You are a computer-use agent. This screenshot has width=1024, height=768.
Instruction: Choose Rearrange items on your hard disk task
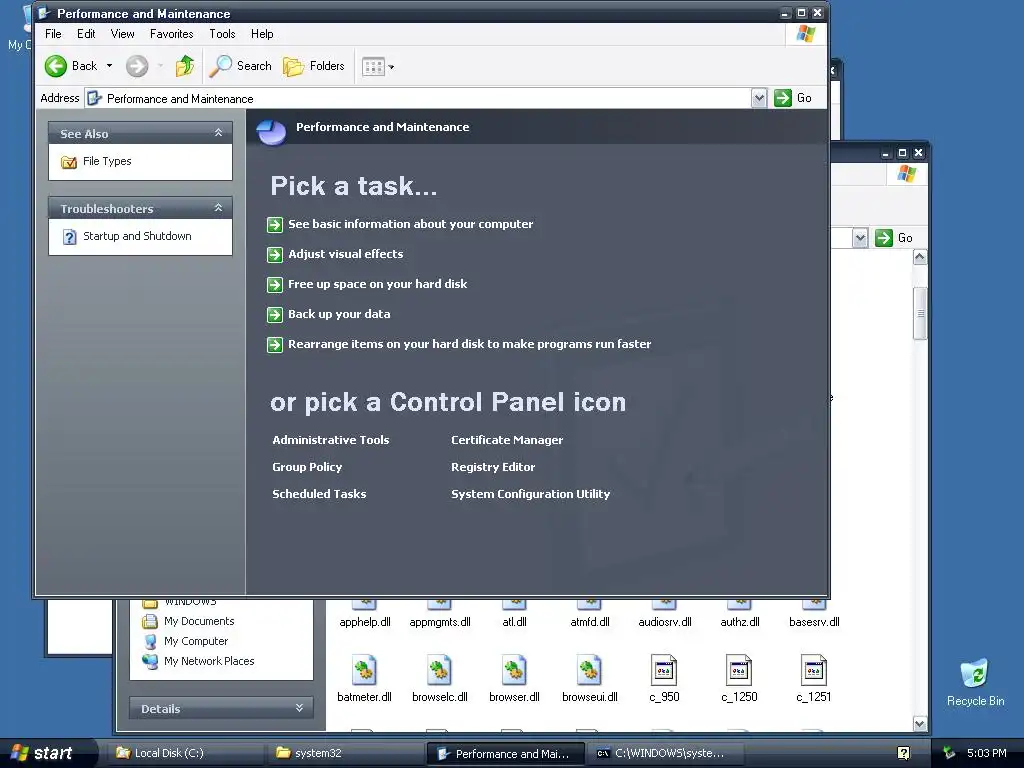[470, 344]
